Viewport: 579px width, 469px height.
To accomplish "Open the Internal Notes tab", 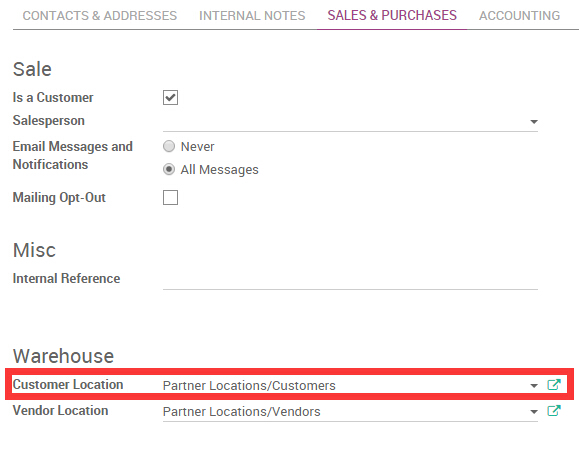I will coord(252,16).
